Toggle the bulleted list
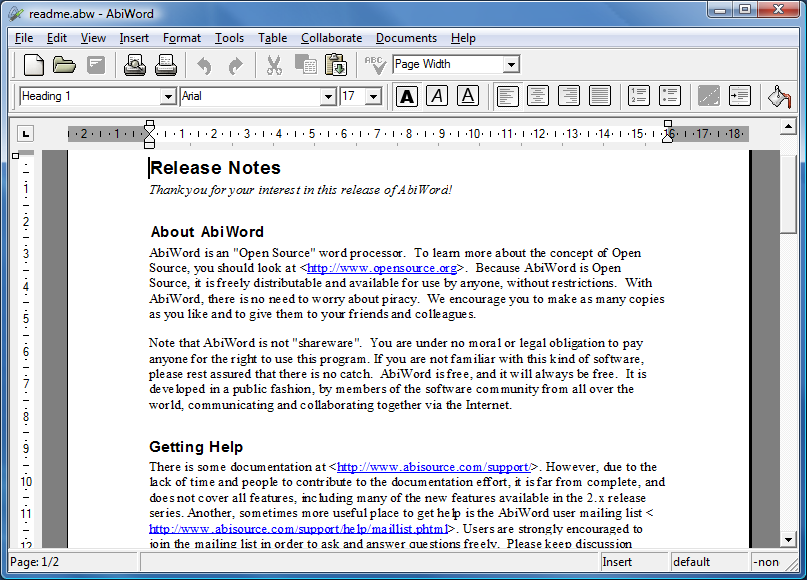Image resolution: width=807 pixels, height=580 pixels. click(x=670, y=96)
